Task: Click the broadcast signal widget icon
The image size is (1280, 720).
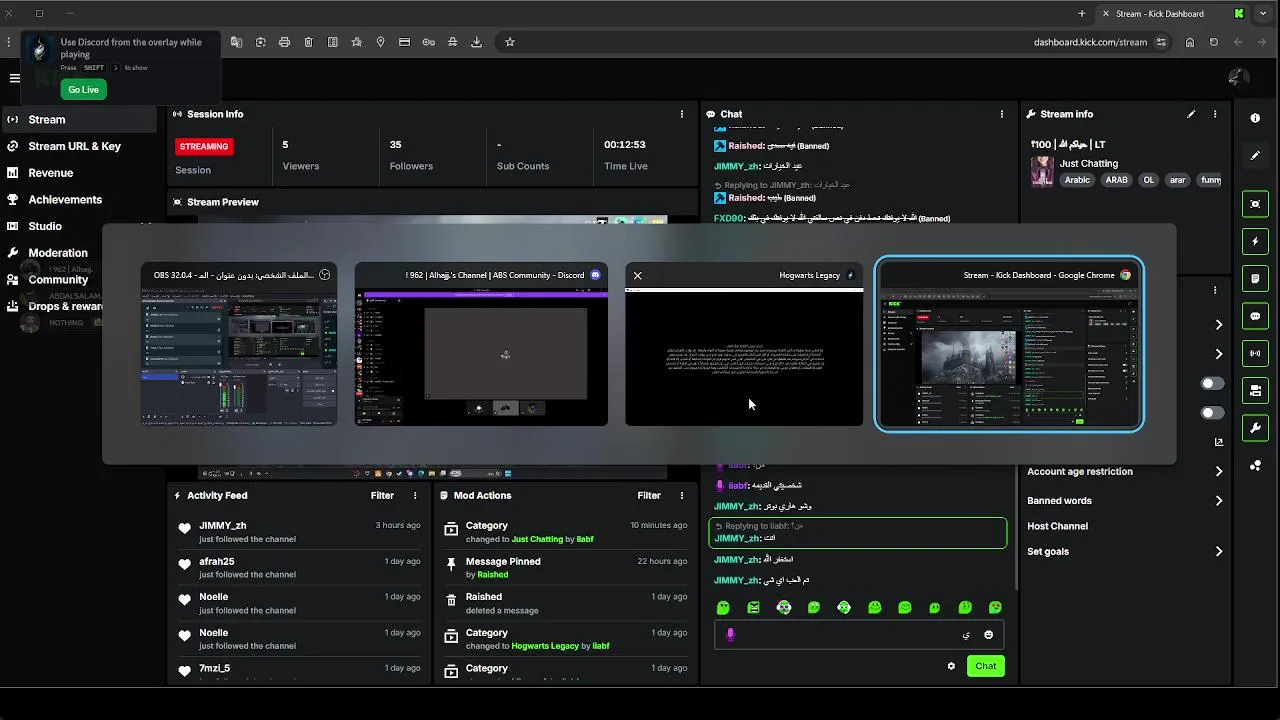Action: (x=1255, y=353)
